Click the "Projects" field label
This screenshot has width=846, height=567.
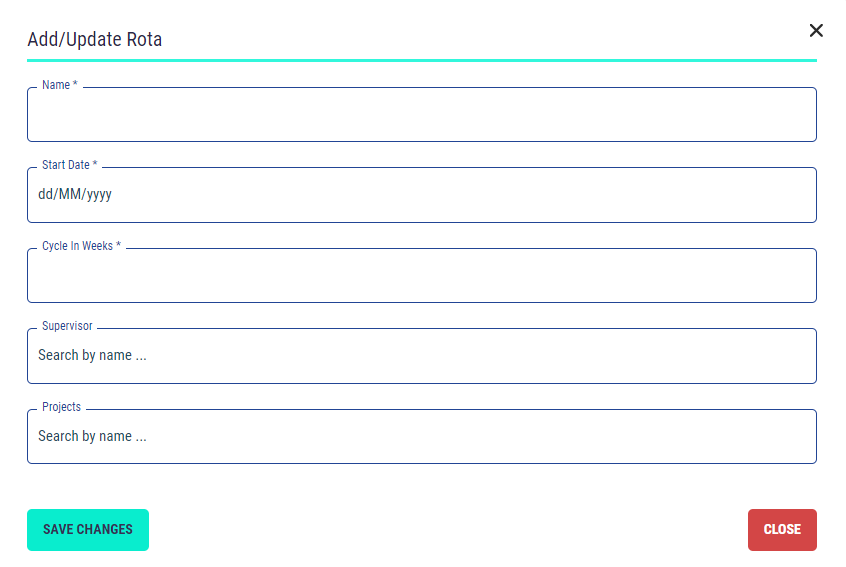pyautogui.click(x=61, y=407)
